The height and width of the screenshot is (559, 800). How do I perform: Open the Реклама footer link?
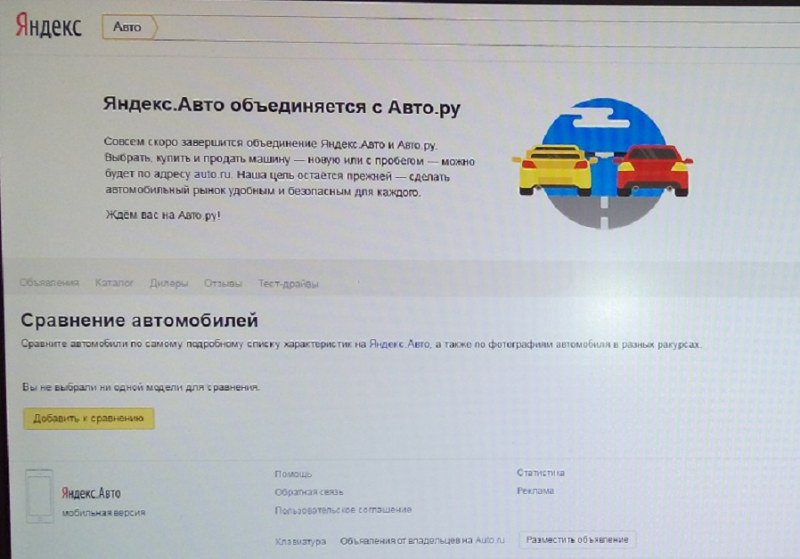pos(535,491)
